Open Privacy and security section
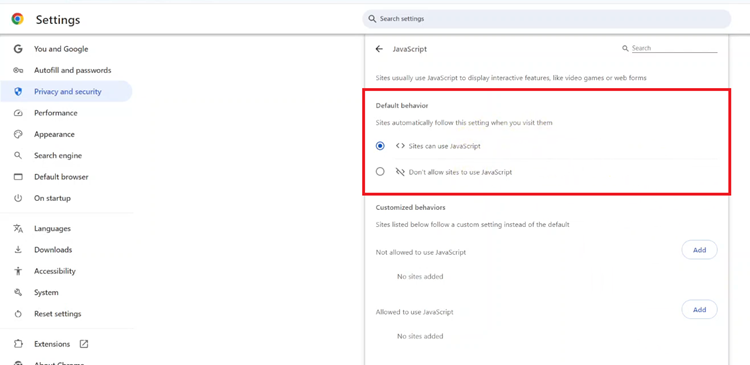 (x=66, y=91)
